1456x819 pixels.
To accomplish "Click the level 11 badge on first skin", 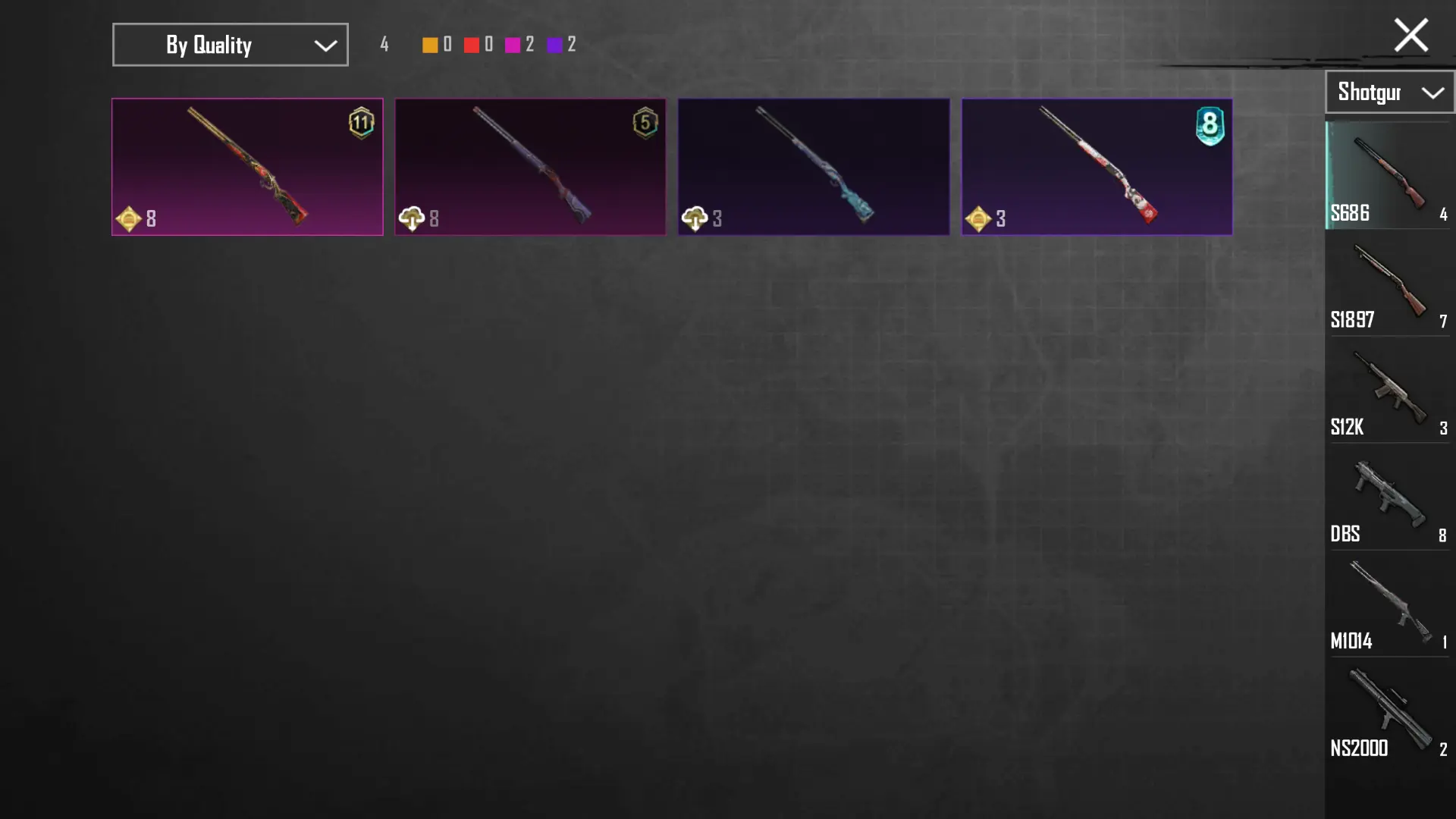I will point(361,122).
